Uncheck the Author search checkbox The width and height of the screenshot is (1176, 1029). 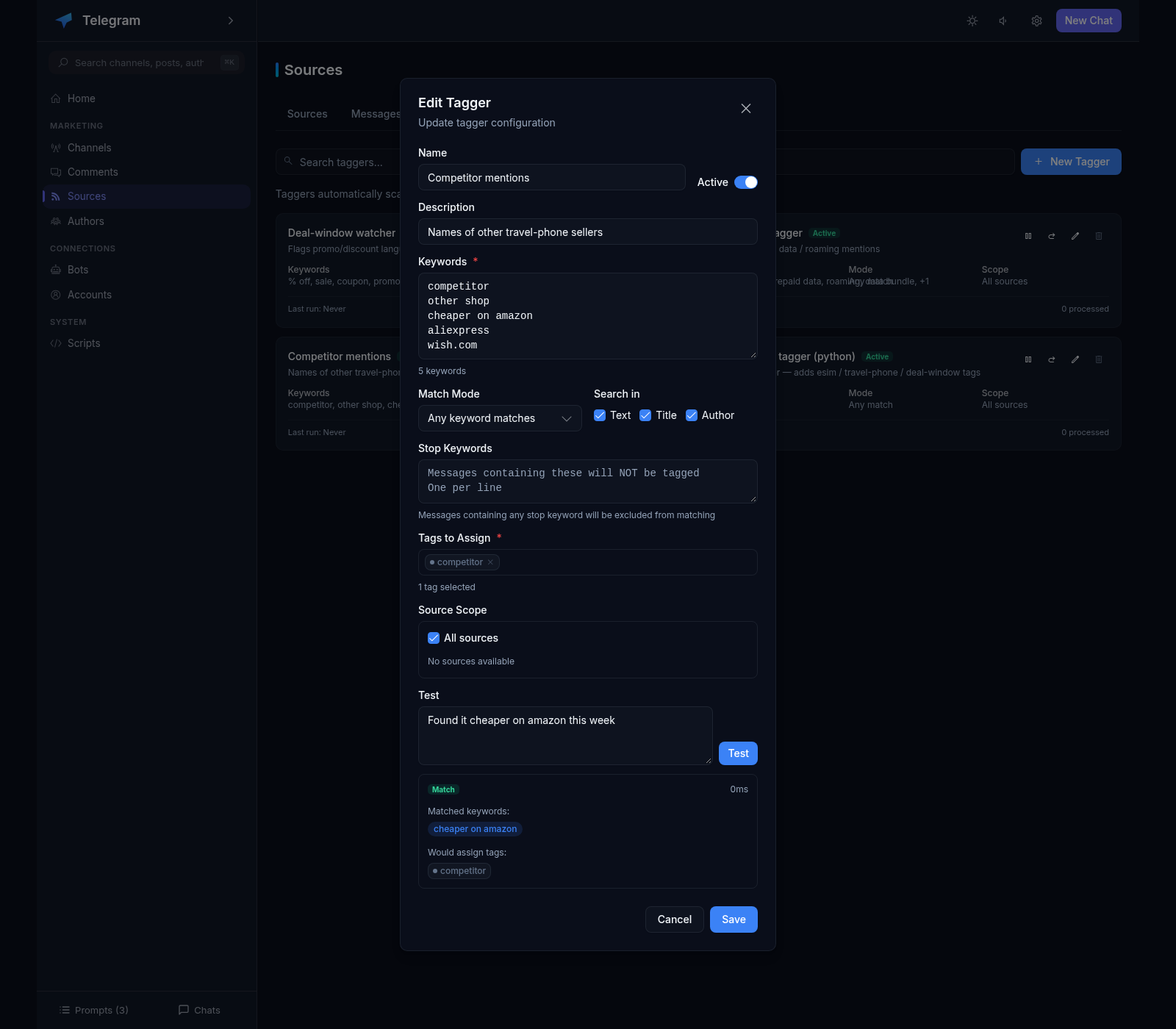click(x=692, y=415)
